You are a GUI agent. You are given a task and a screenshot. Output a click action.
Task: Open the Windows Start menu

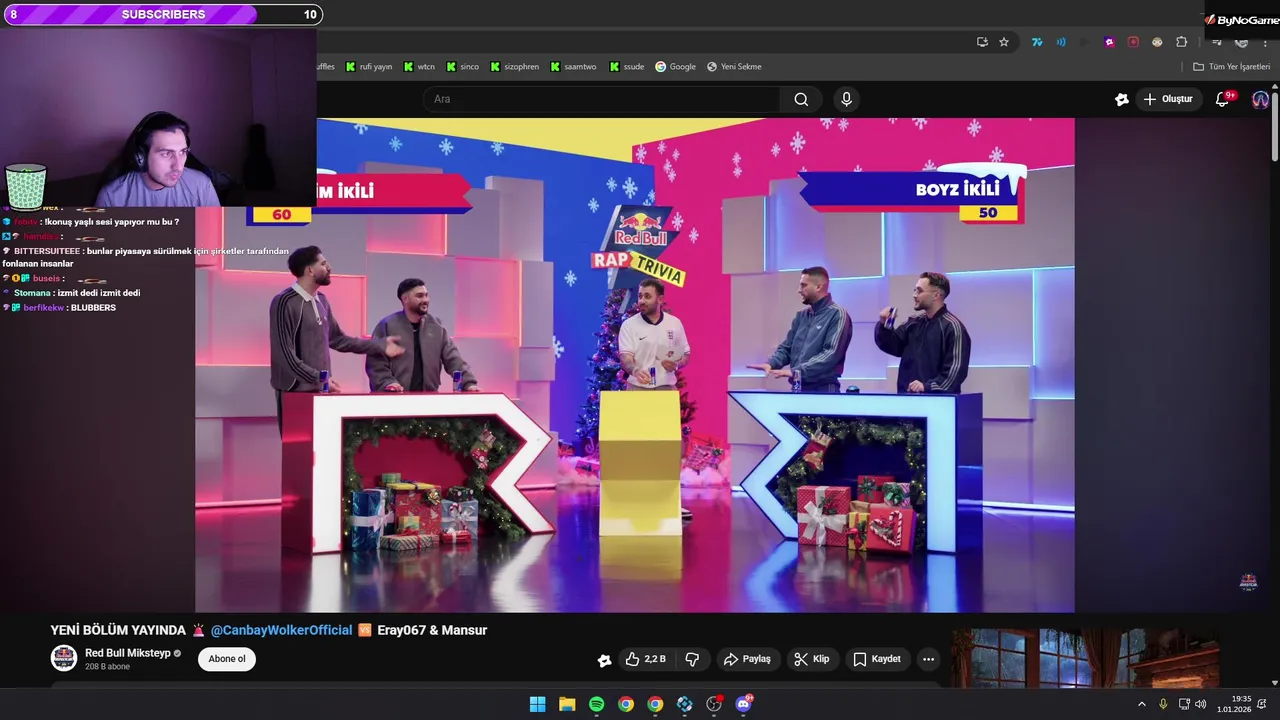[x=537, y=704]
